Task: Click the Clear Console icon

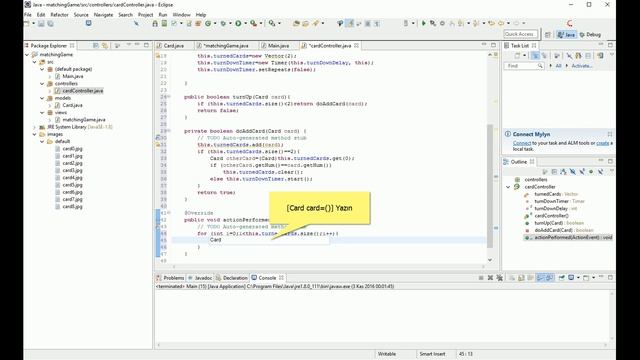Action: 512,278
